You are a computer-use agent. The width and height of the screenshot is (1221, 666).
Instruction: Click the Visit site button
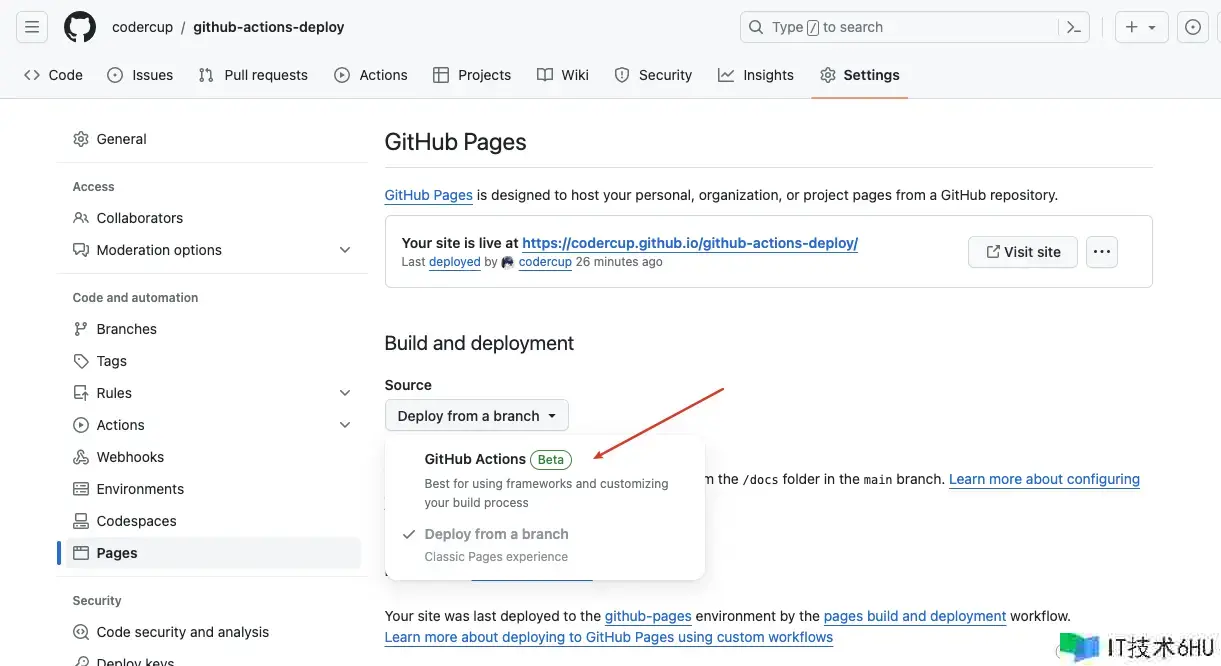click(1022, 252)
